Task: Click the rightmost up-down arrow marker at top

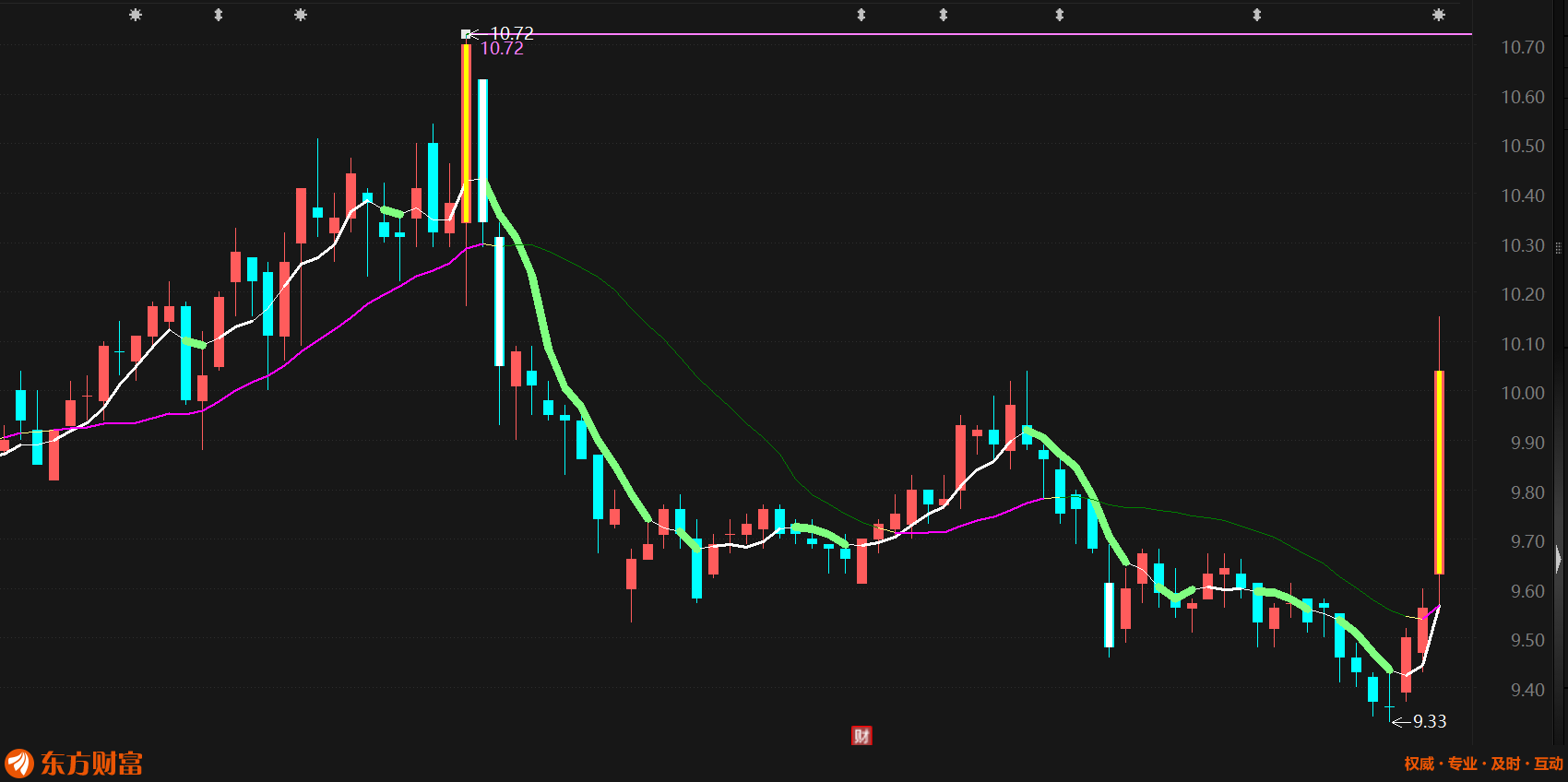Action: click(x=1257, y=15)
